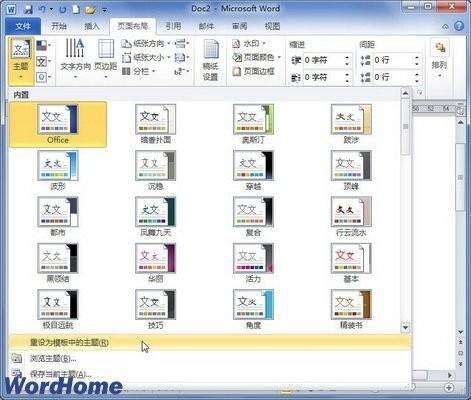Open the undo history dropdown arrow
471x400 pixels.
51,9
